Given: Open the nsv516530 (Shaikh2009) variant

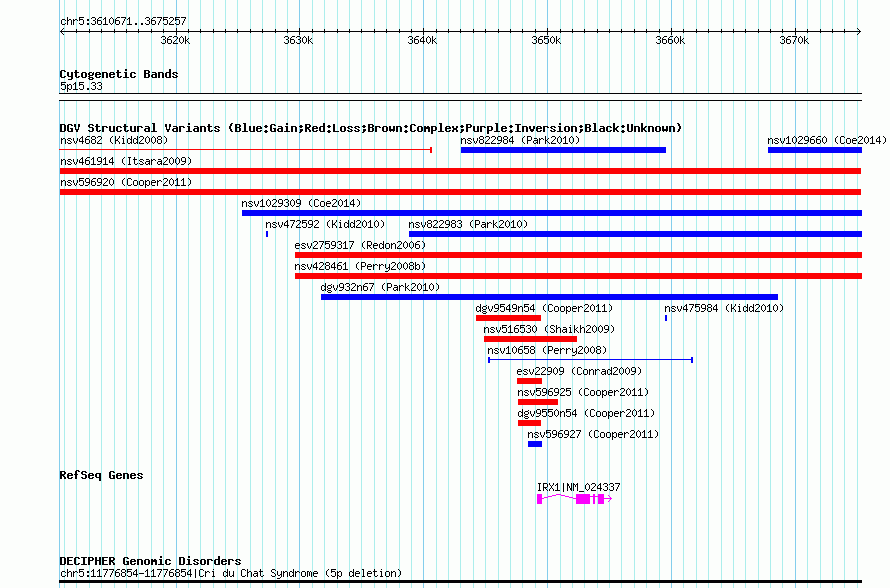Looking at the screenshot, I should (x=549, y=329).
